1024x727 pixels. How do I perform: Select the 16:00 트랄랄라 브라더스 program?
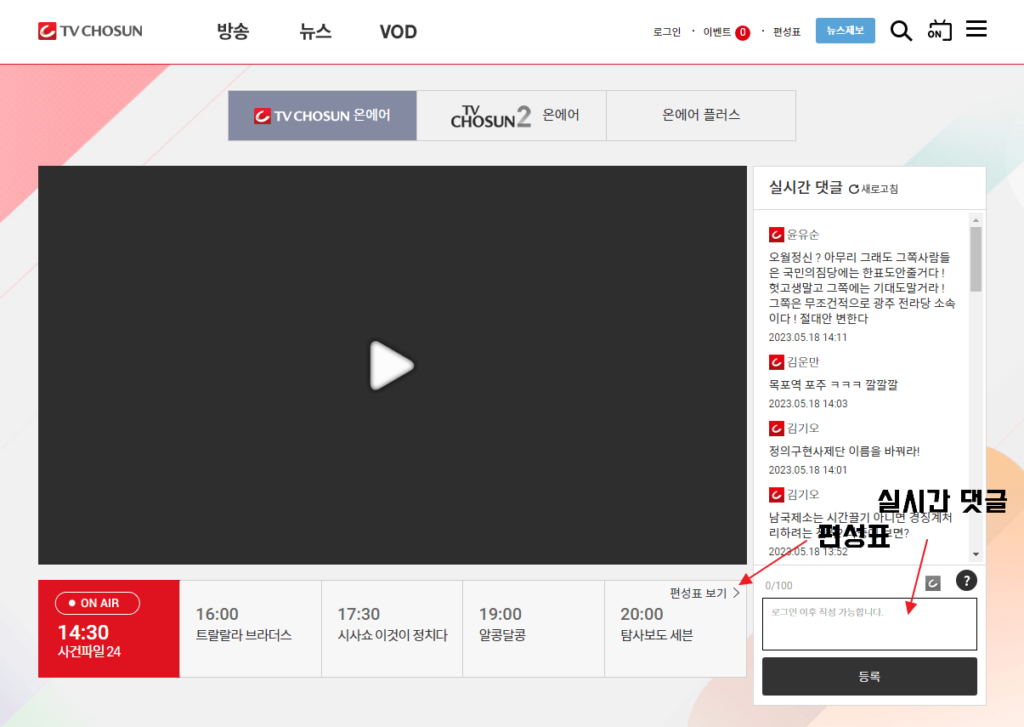(x=250, y=628)
